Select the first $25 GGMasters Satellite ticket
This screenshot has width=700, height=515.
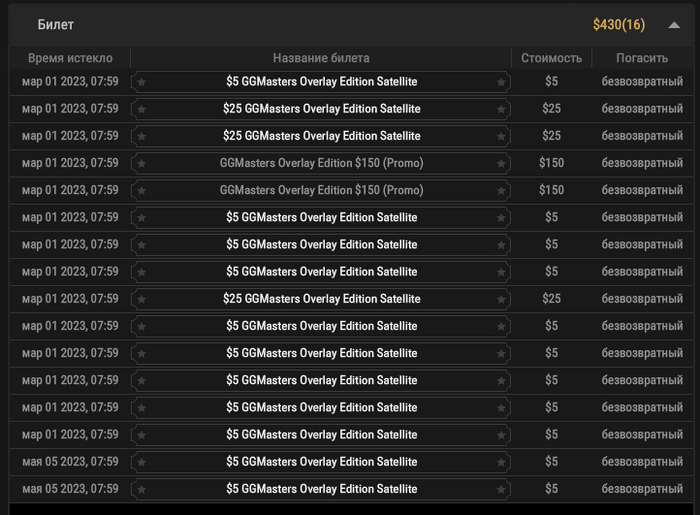point(321,109)
